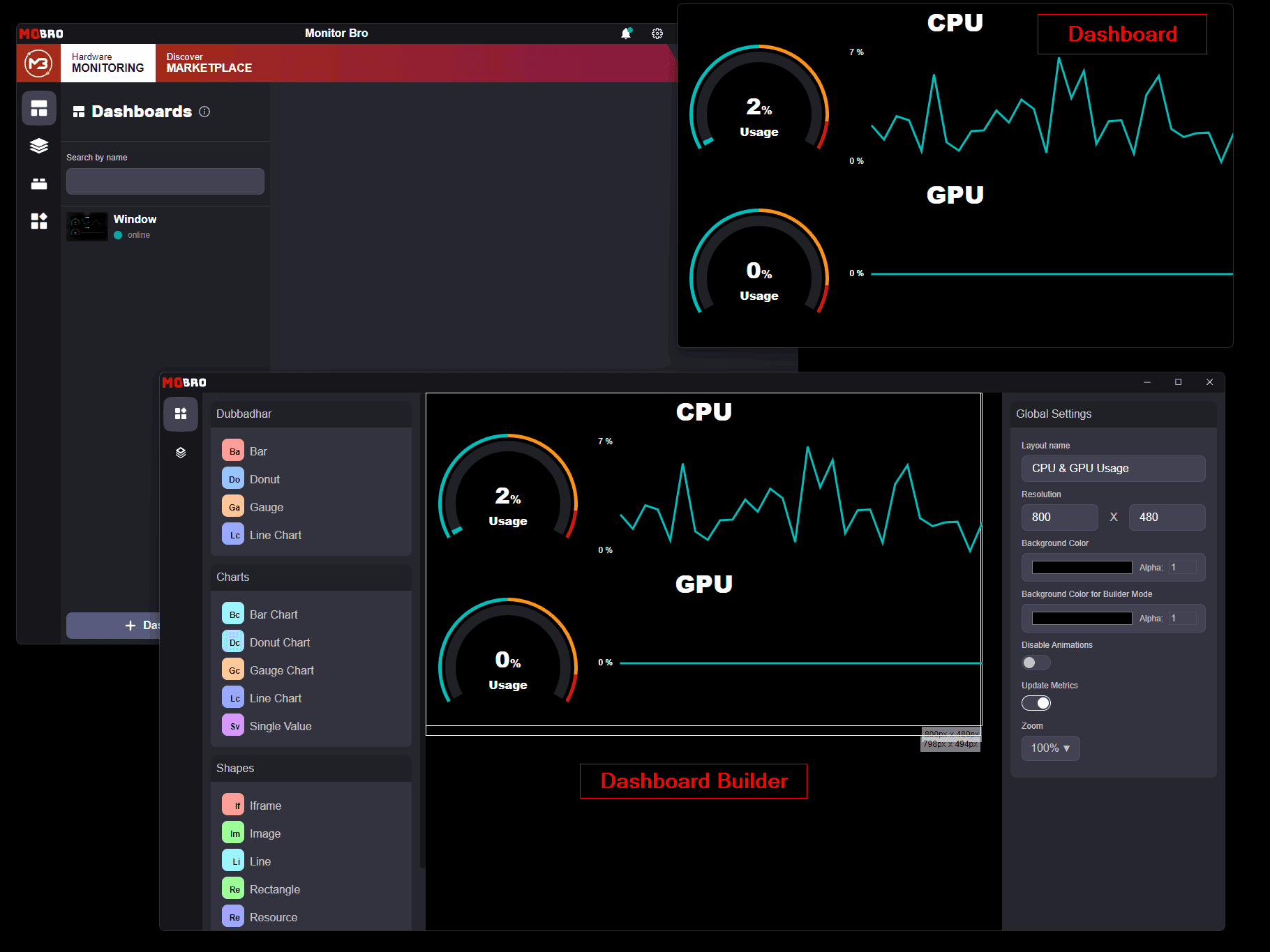This screenshot has height=952, width=1270.
Task: Select the GPU title in builder canvas
Action: point(703,584)
